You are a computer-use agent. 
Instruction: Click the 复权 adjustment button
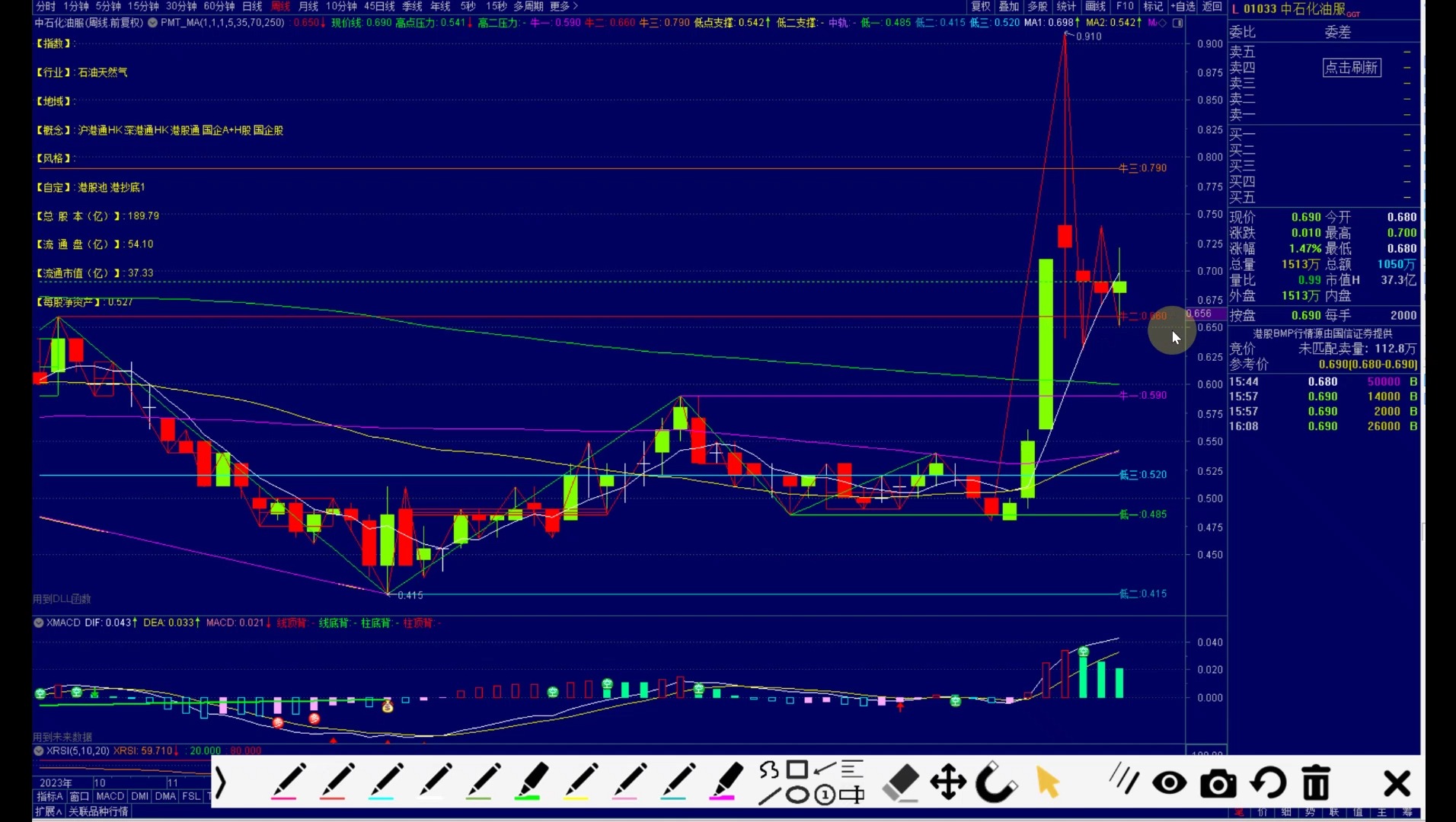tap(981, 6)
